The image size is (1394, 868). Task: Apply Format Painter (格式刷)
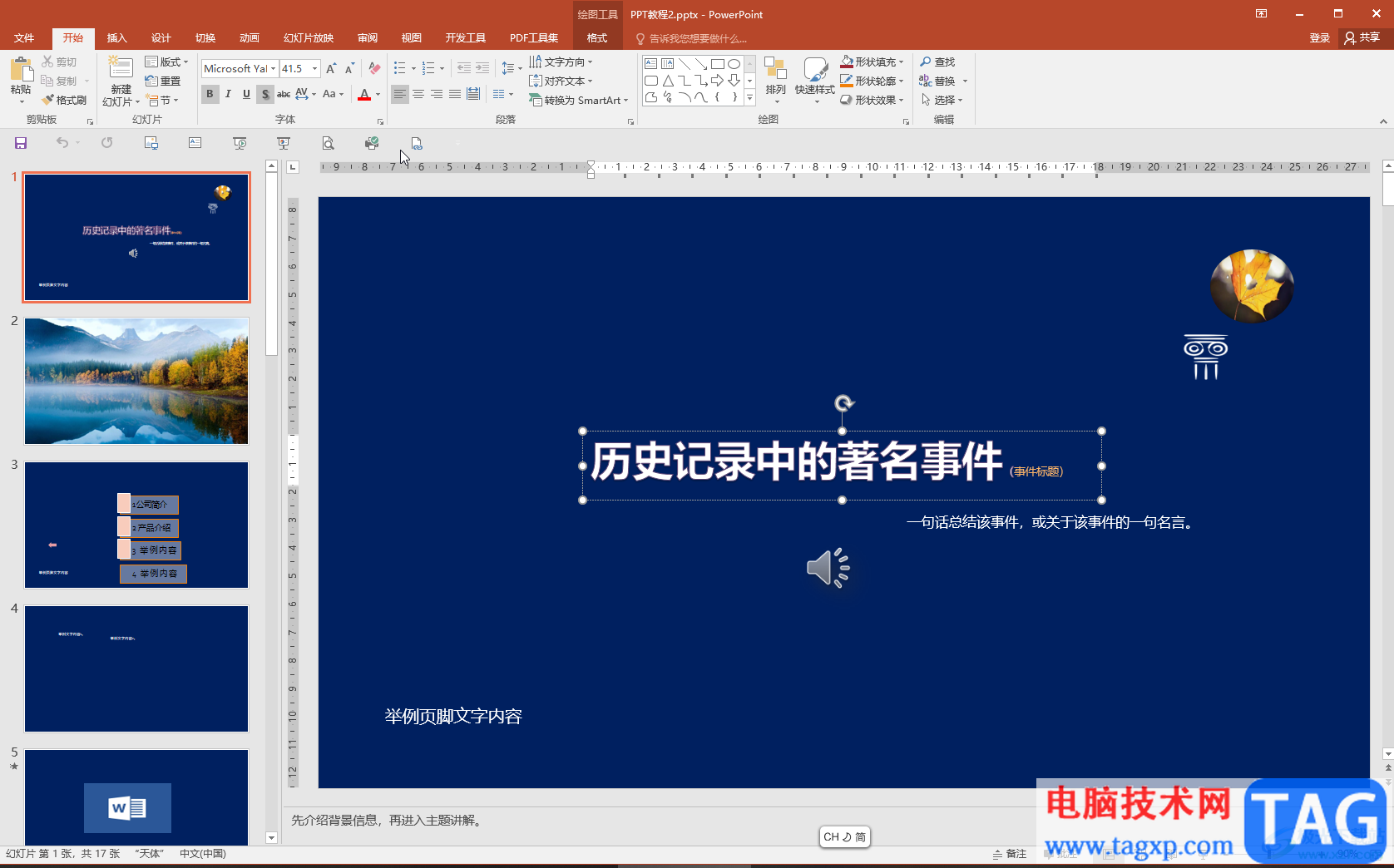64,100
